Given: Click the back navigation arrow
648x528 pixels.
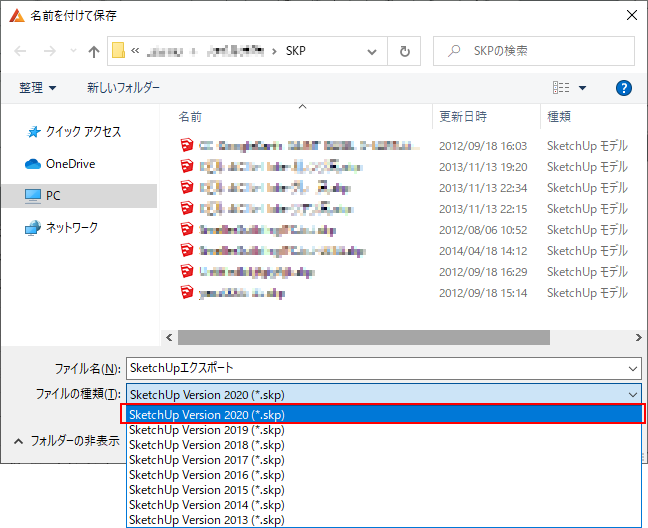Looking at the screenshot, I should [20, 51].
